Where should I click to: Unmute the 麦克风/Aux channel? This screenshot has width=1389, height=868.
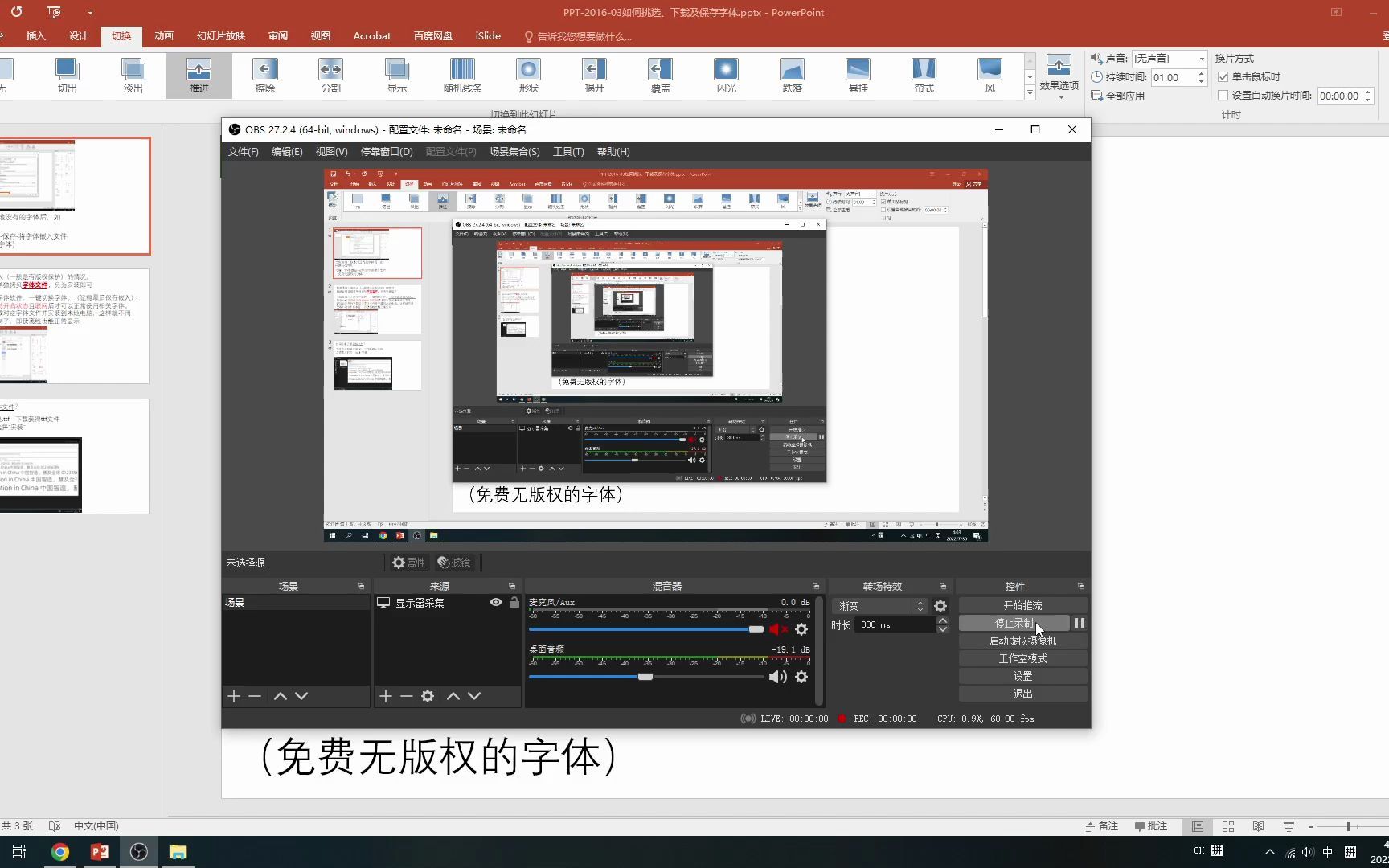coord(779,629)
